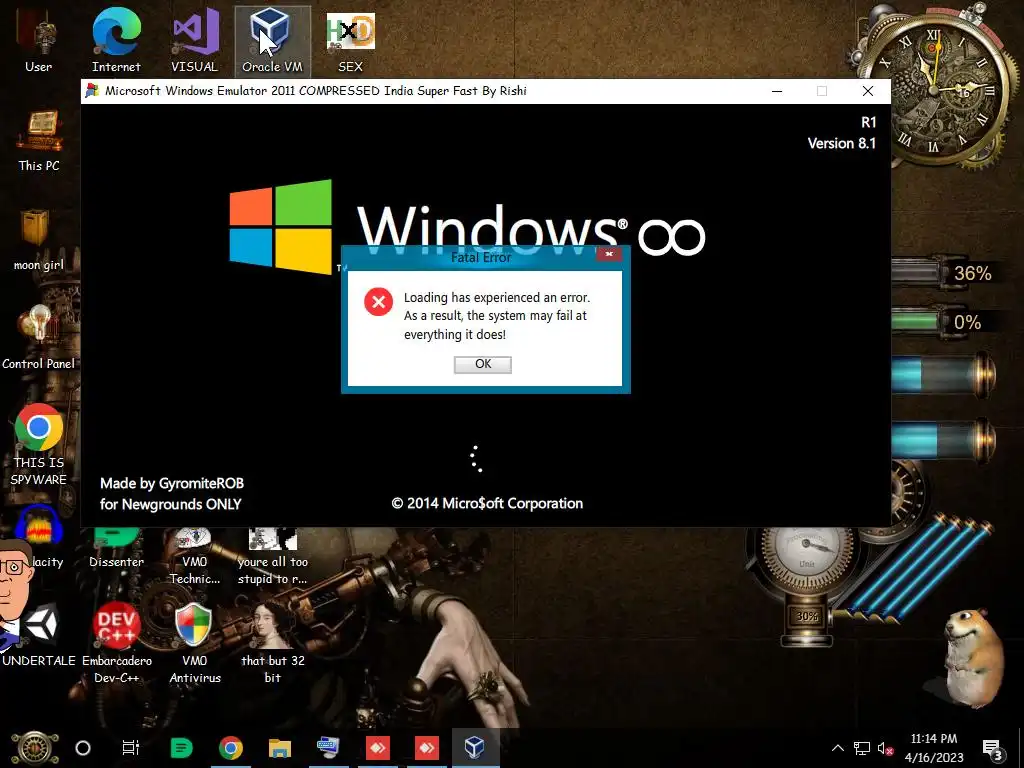This screenshot has height=768, width=1024.
Task: Open the HxD desktop shortcut
Action: click(x=350, y=40)
